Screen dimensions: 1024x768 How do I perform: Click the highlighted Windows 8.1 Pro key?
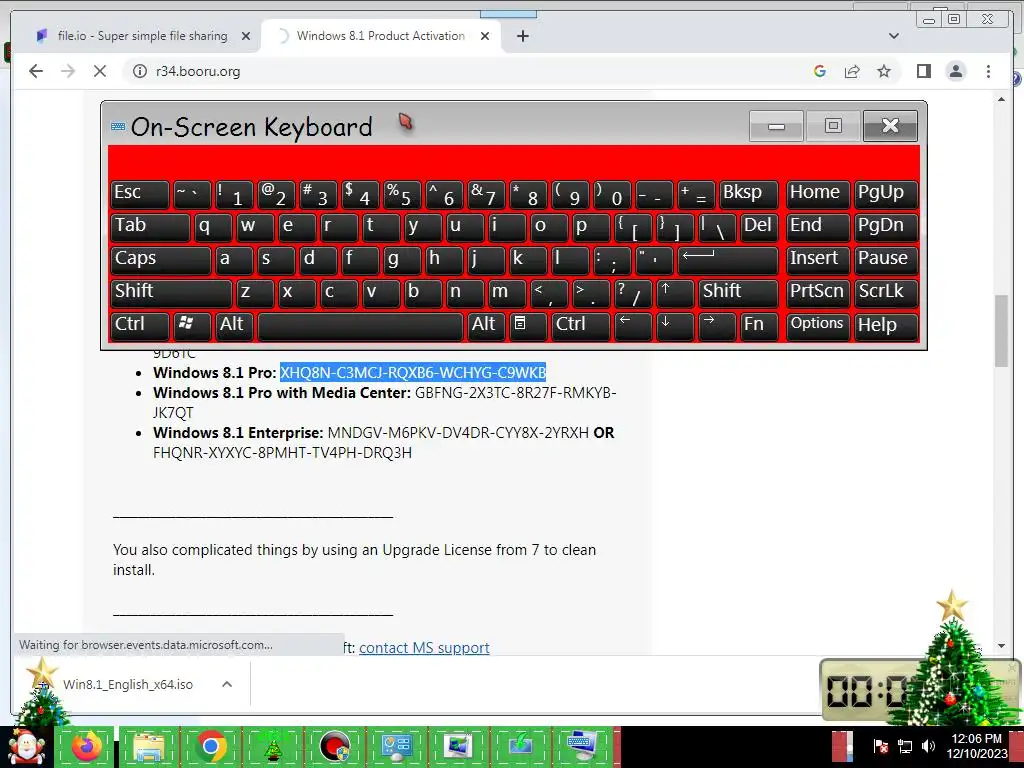pyautogui.click(x=413, y=373)
